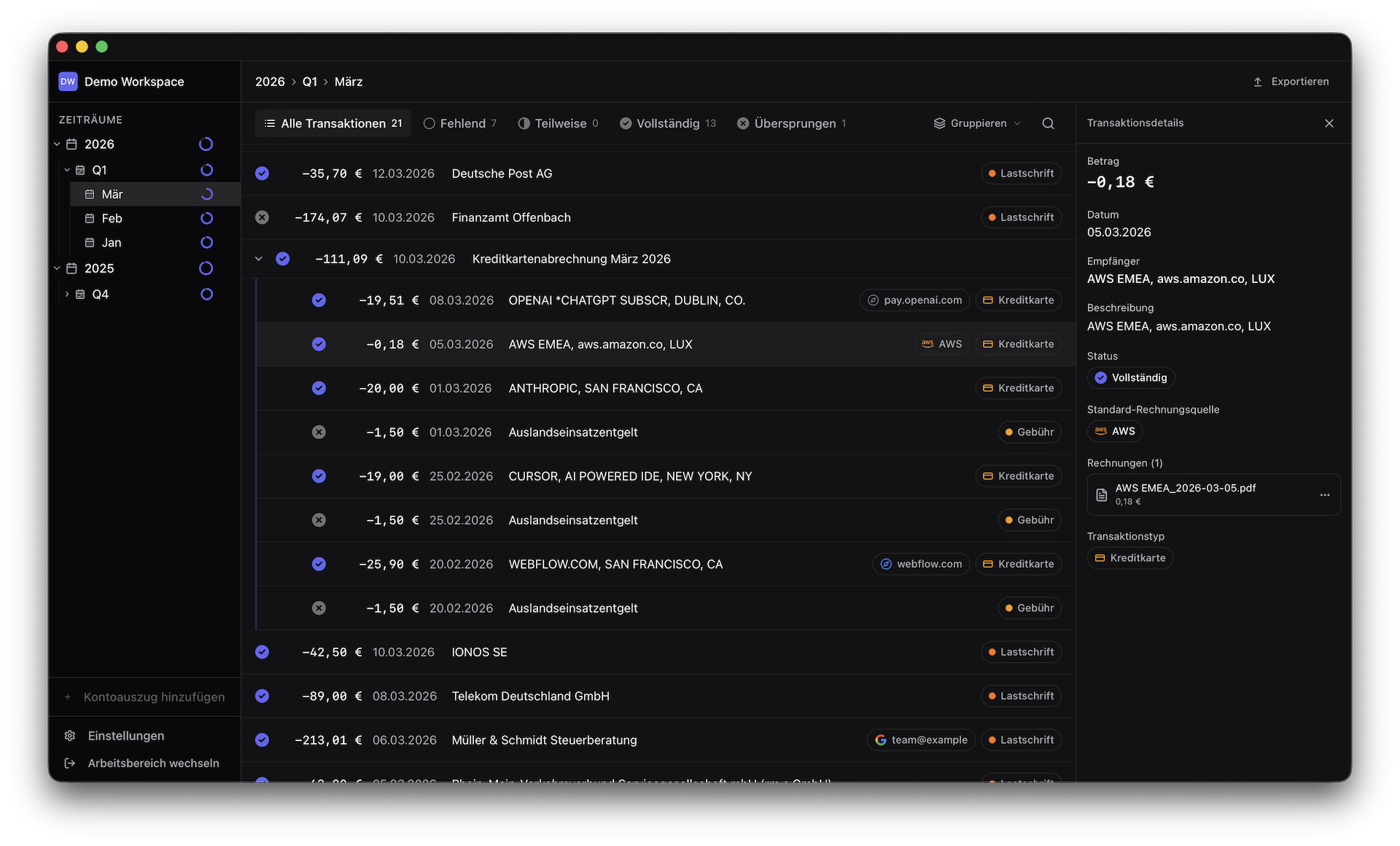Switch to Fehlend filter tab
Image resolution: width=1400 pixels, height=846 pixels.
tap(460, 123)
